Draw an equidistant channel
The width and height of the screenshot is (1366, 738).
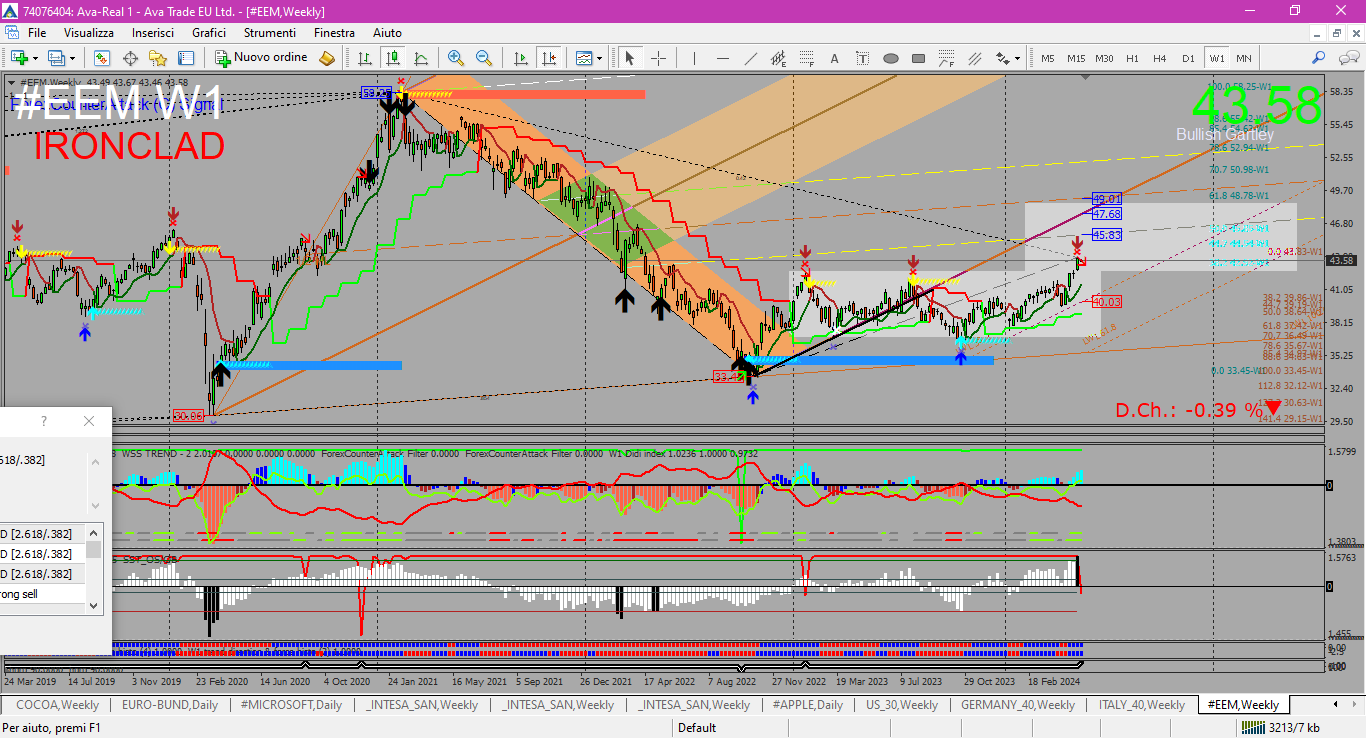pos(779,58)
